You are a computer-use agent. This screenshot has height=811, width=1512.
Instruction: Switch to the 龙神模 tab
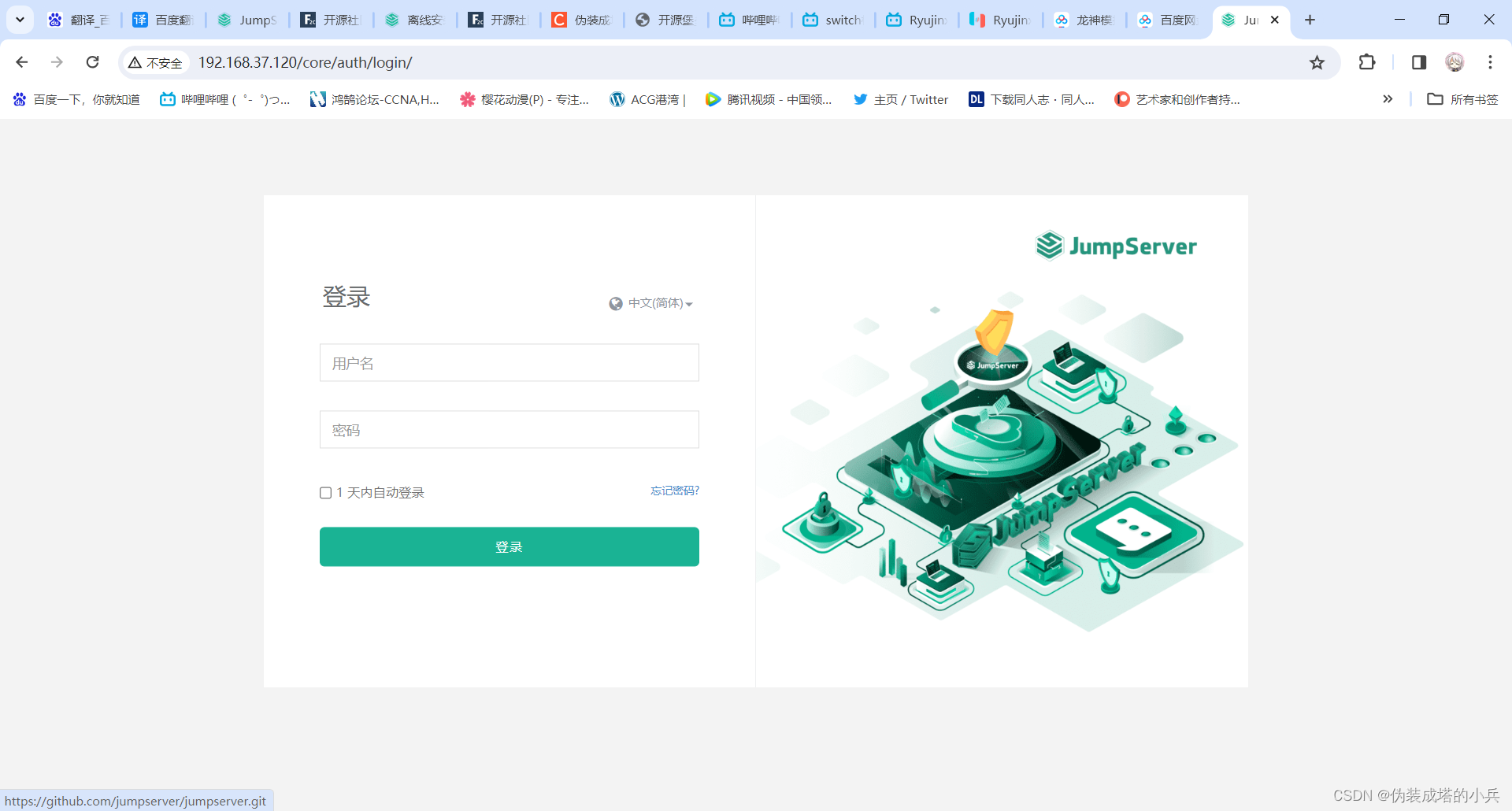(1084, 20)
